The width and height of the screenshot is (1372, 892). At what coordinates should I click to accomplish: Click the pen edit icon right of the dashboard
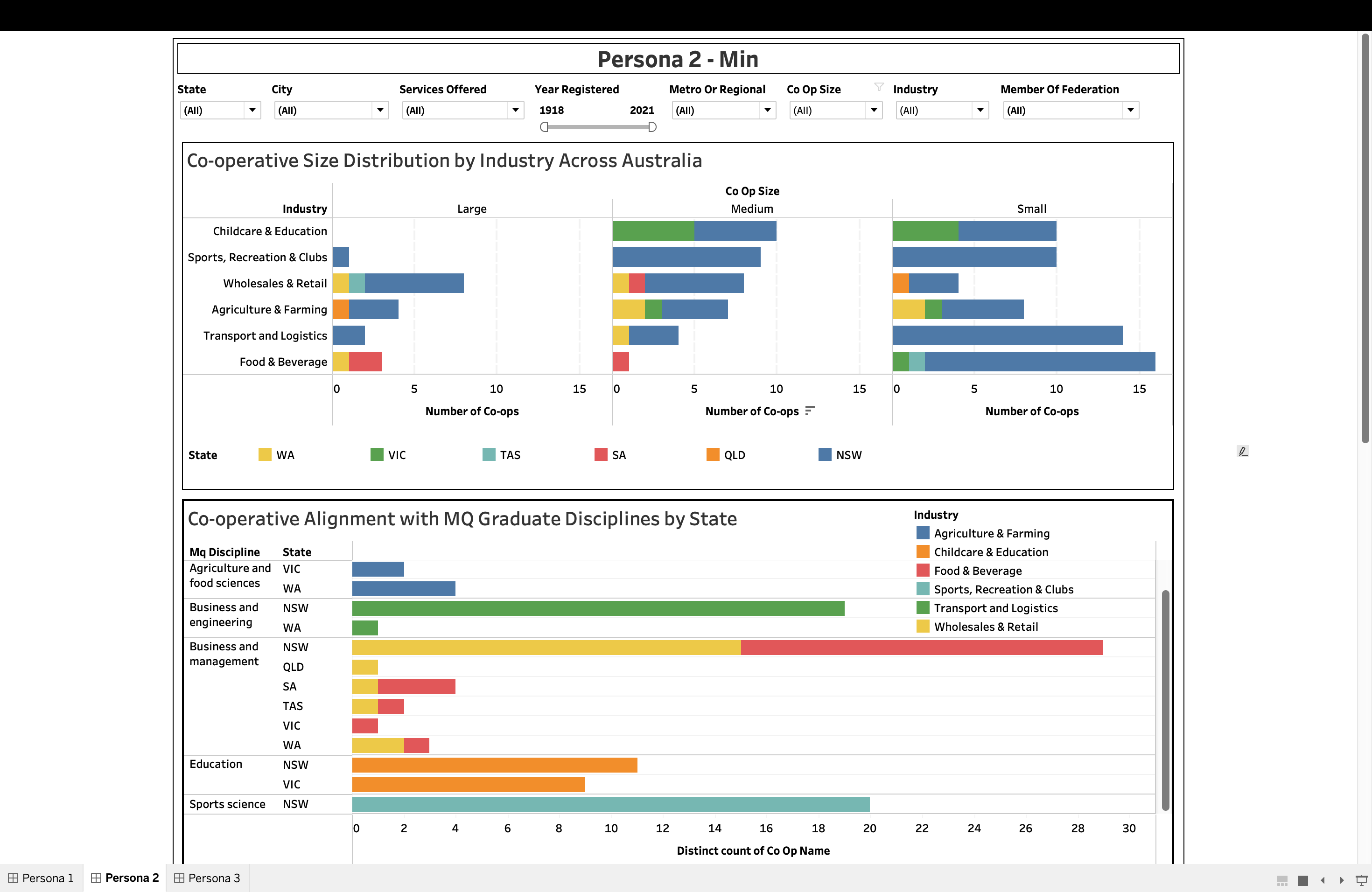1243,451
